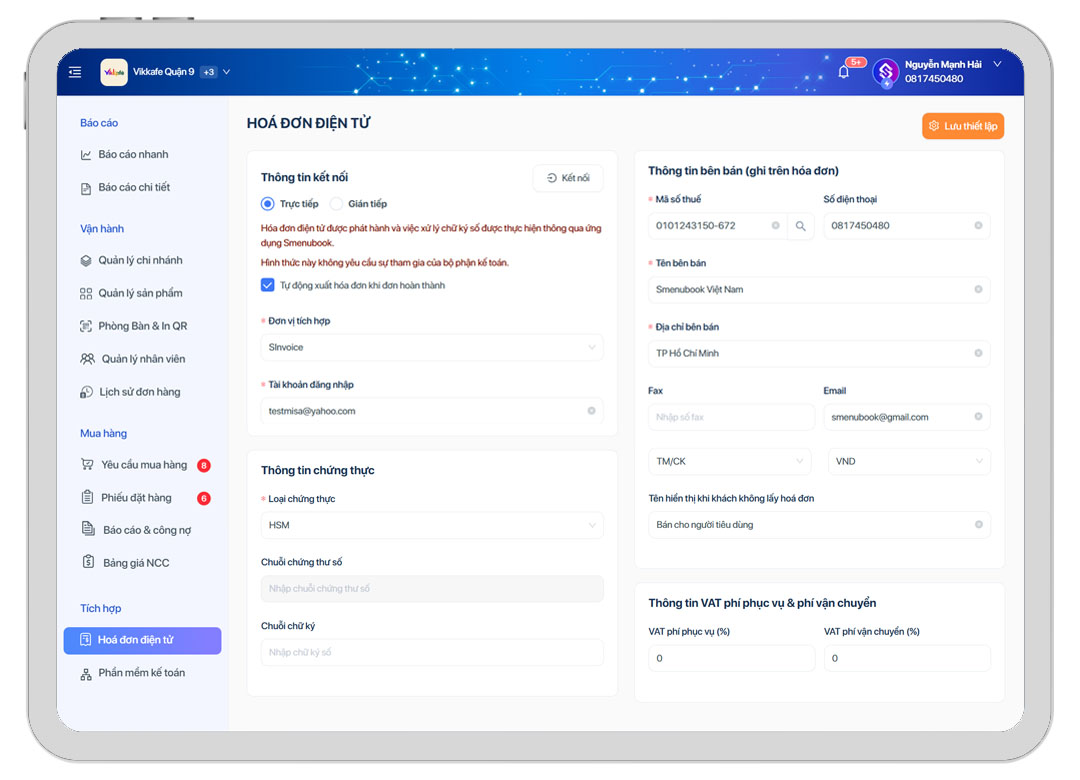This screenshot has height=780, width=1080.
Task: Select the Trực tiếp radio option
Action: (x=268, y=204)
